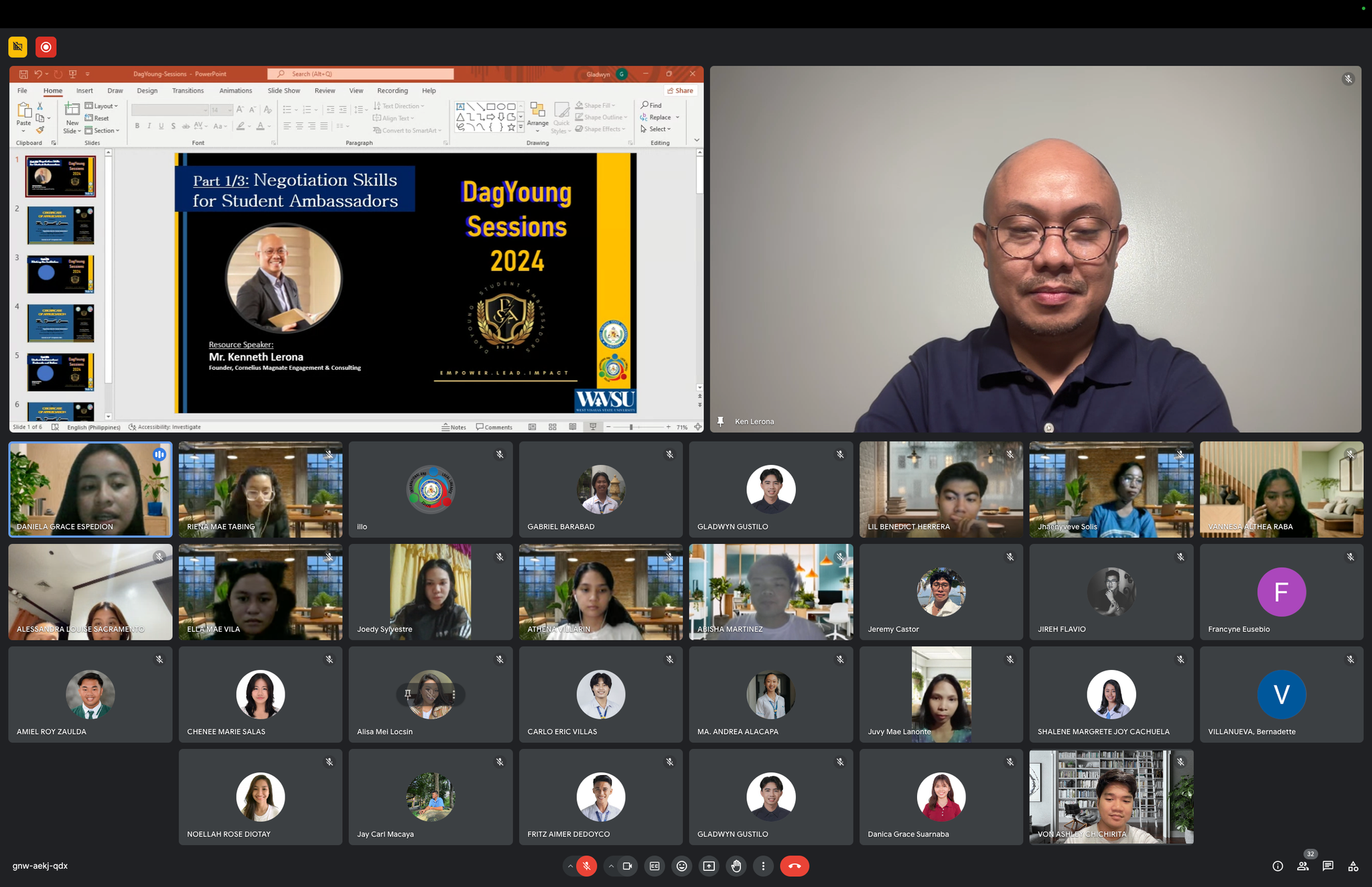Expand audio settings arrow beside microphone
The height and width of the screenshot is (887, 1372).
coord(570,866)
